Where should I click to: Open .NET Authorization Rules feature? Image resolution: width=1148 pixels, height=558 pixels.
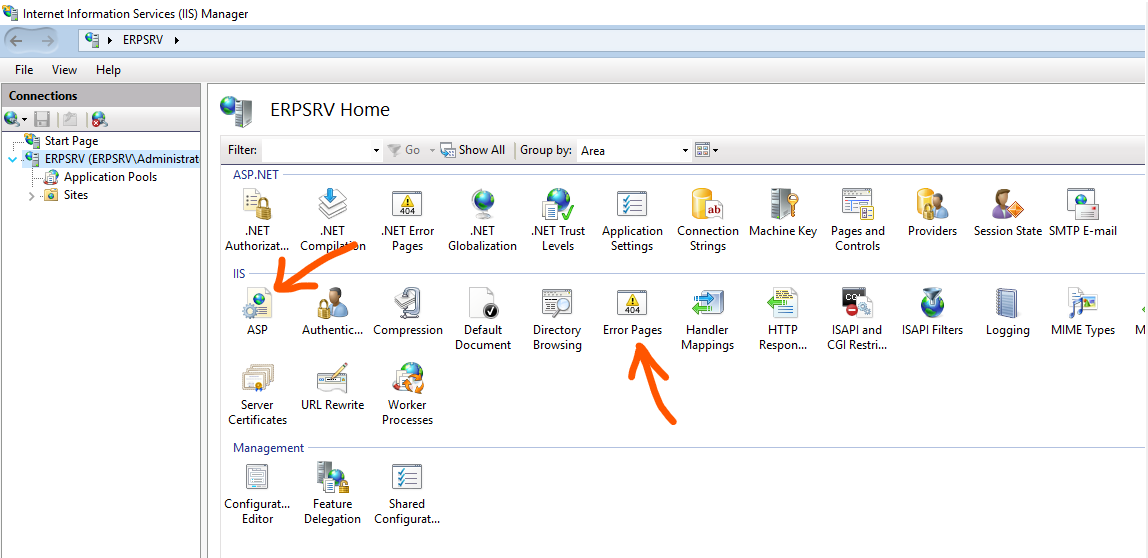pyautogui.click(x=257, y=220)
